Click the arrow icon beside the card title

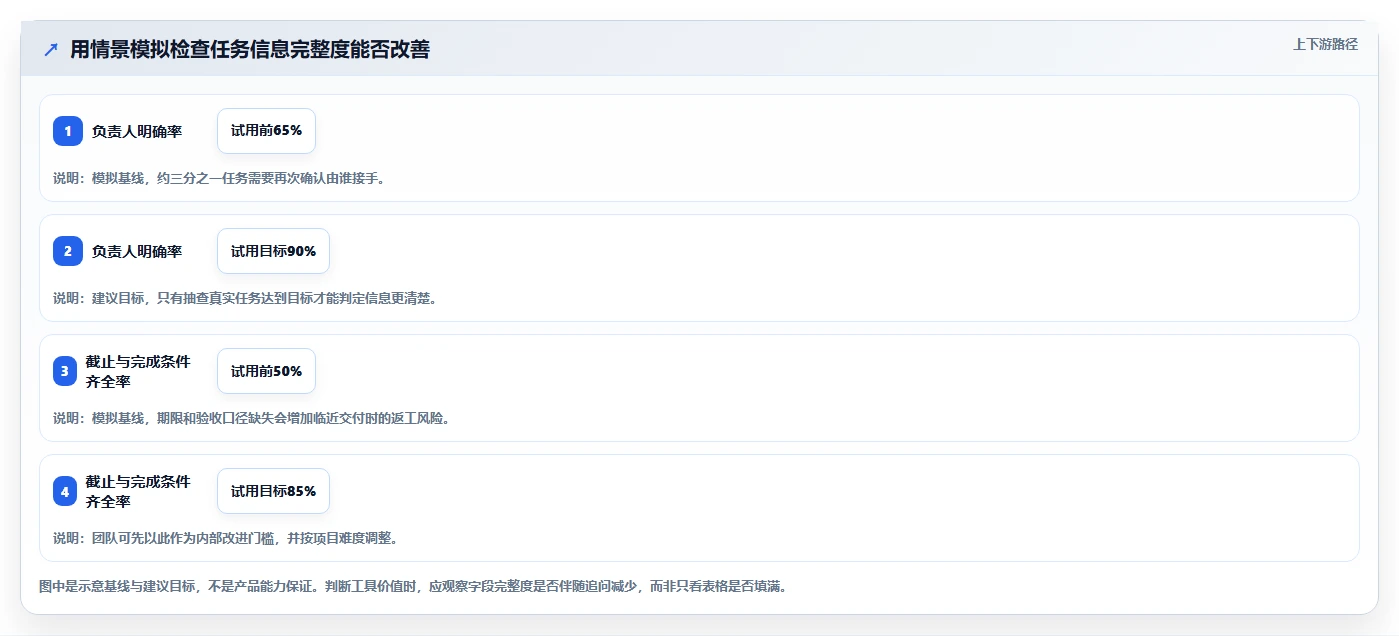51,50
